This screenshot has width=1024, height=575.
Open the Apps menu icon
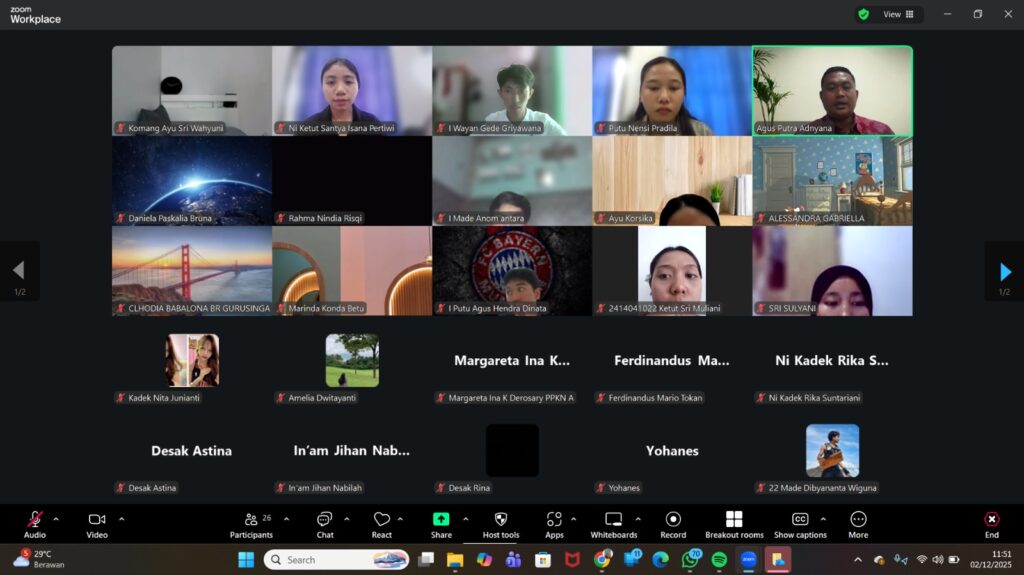(x=554, y=524)
